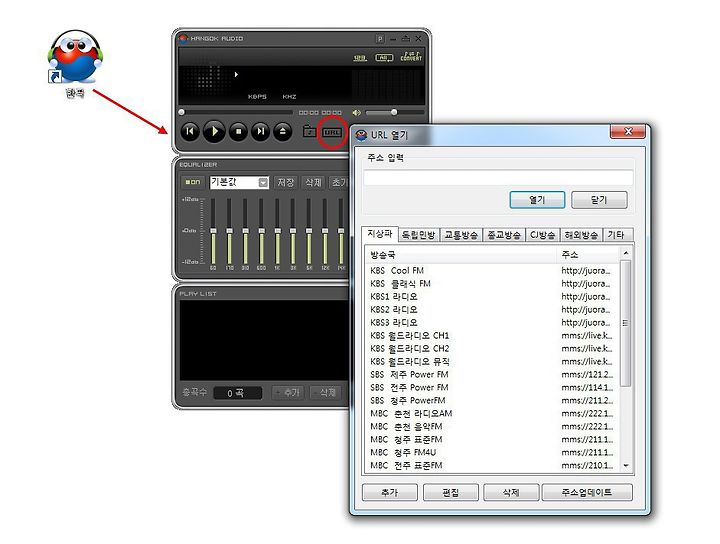Switch to the 기타 tab

[616, 235]
